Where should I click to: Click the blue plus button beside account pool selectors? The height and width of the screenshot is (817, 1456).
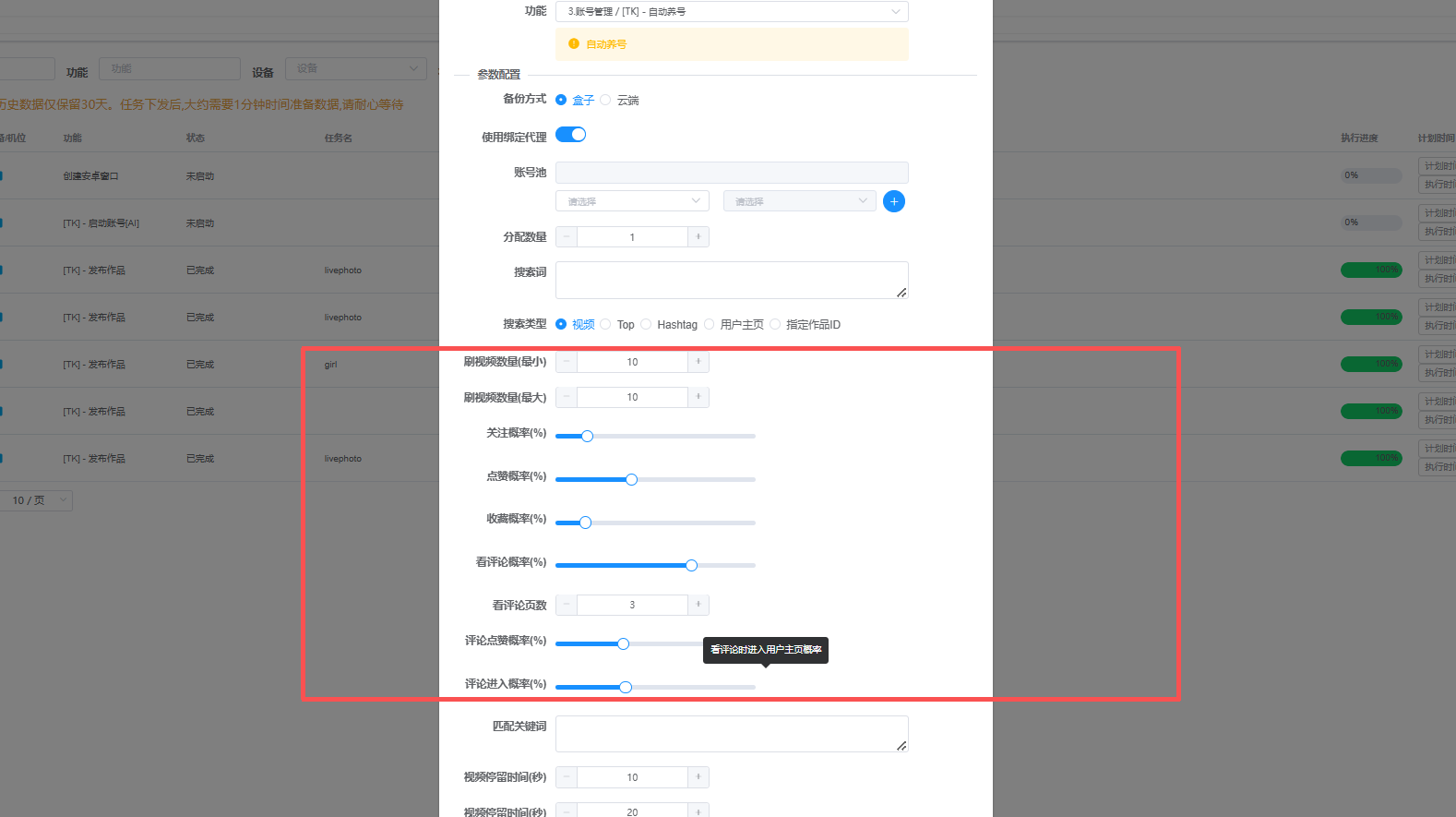[x=893, y=201]
